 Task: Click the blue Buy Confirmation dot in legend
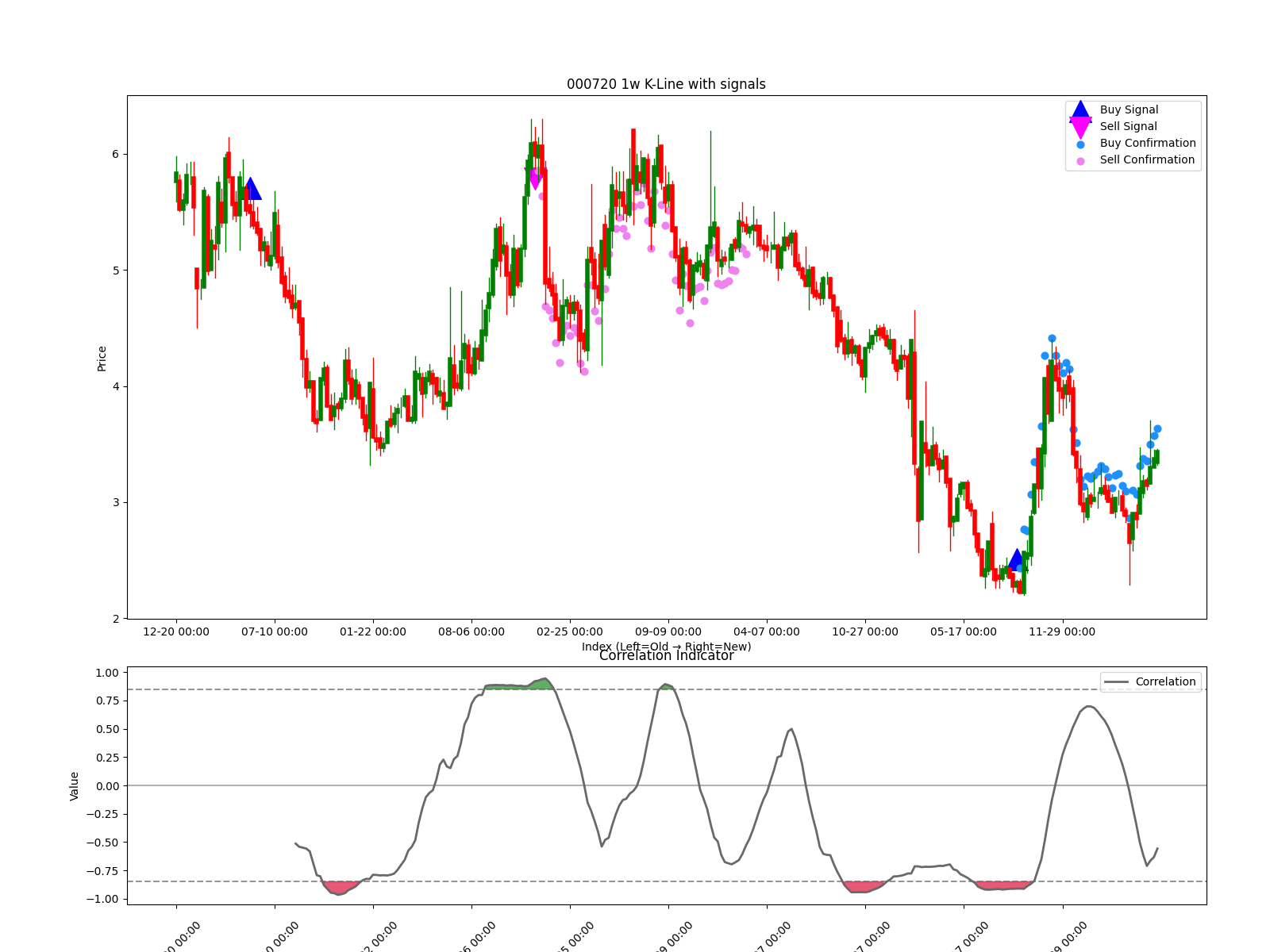point(1080,144)
